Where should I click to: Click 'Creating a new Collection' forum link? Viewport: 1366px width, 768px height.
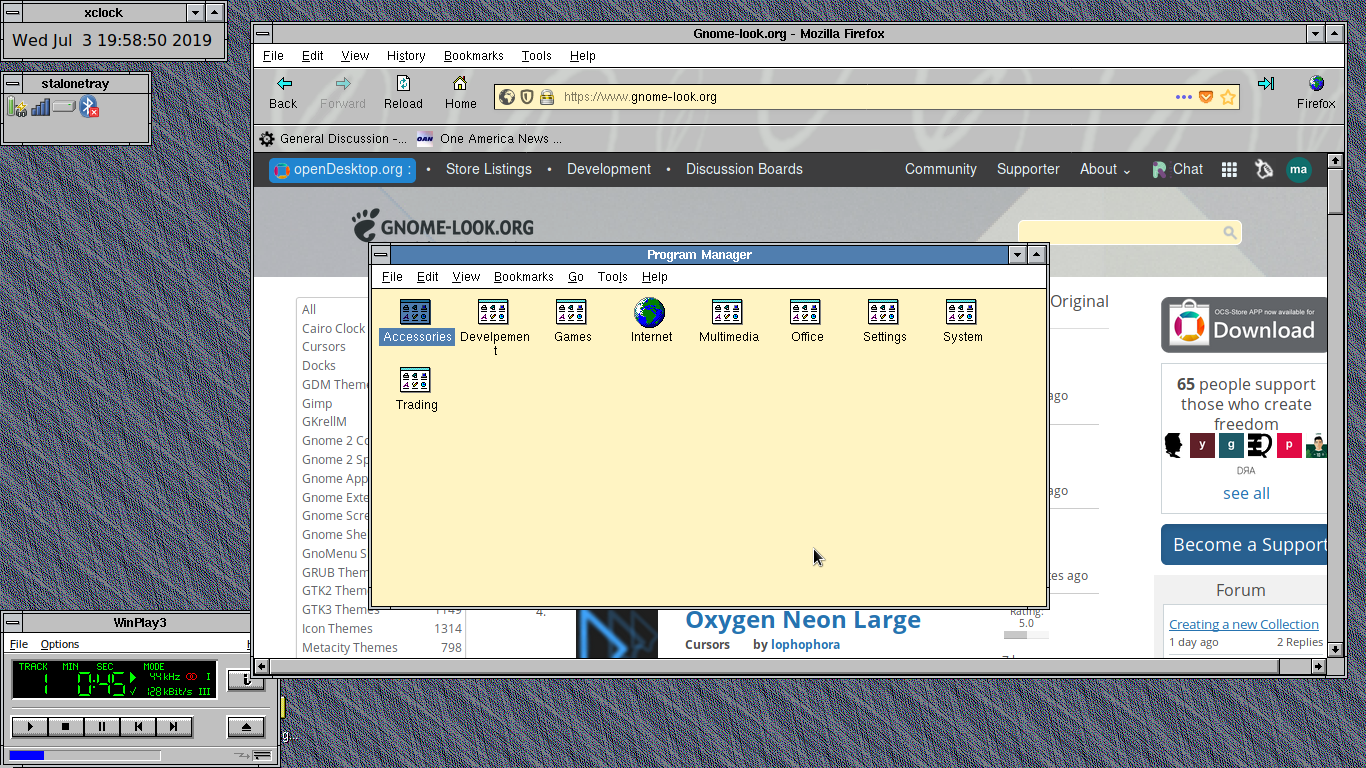(x=1244, y=624)
